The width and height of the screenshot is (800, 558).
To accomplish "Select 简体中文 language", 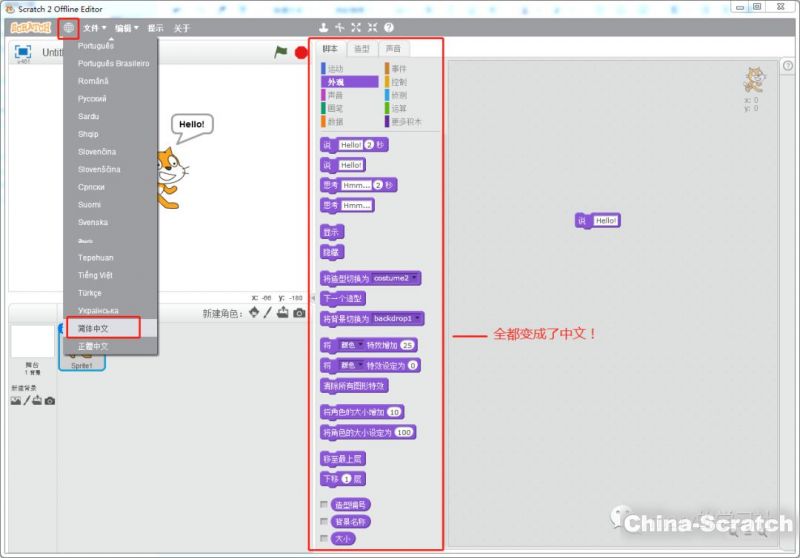I will 110,328.
